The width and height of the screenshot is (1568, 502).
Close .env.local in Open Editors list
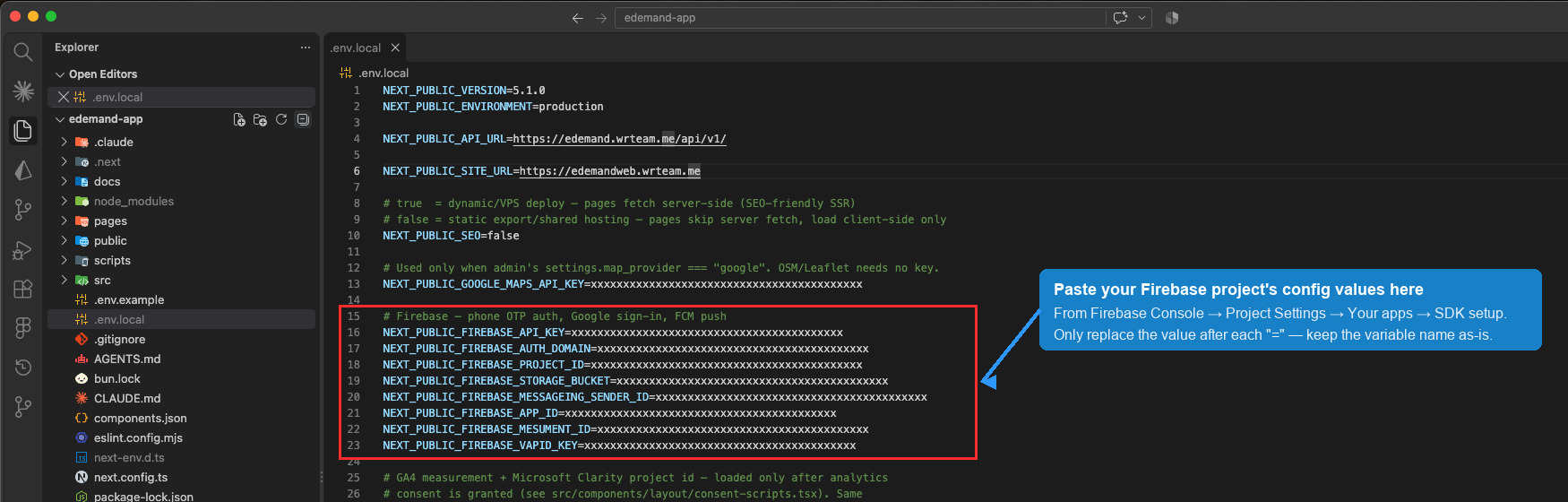64,97
